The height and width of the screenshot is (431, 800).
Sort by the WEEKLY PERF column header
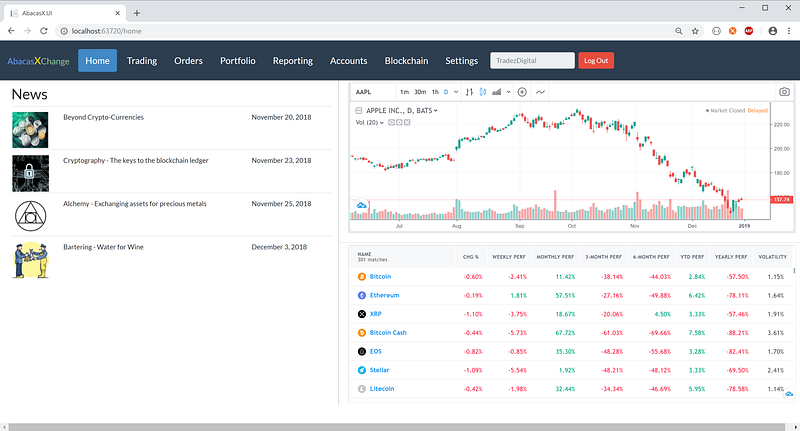coord(509,257)
